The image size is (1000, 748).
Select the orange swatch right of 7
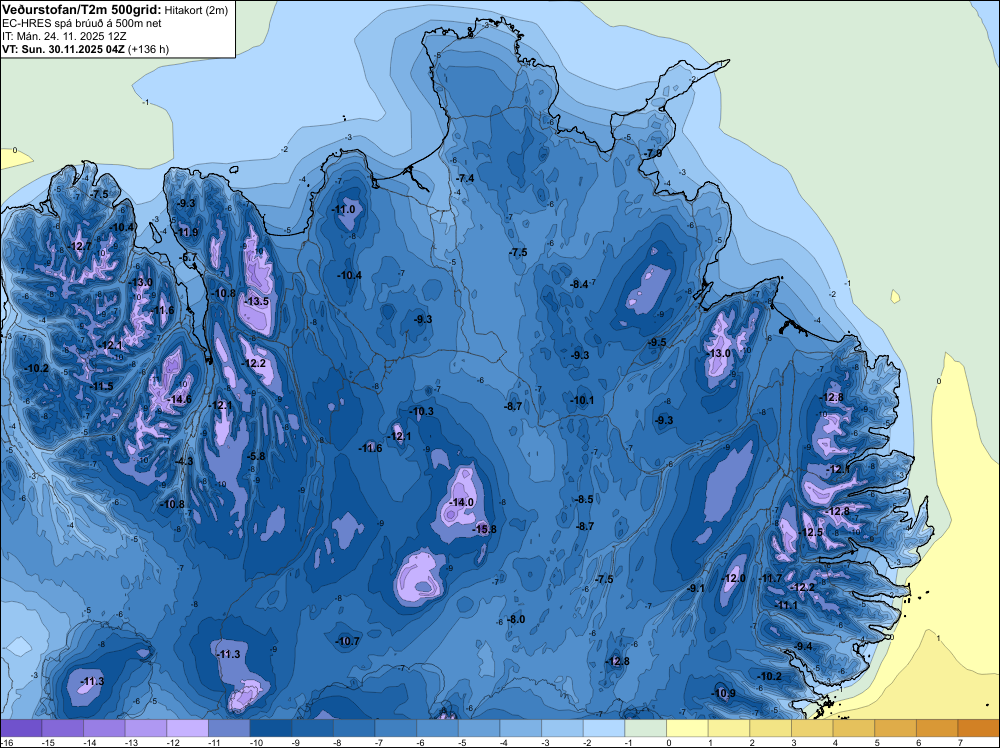979,728
